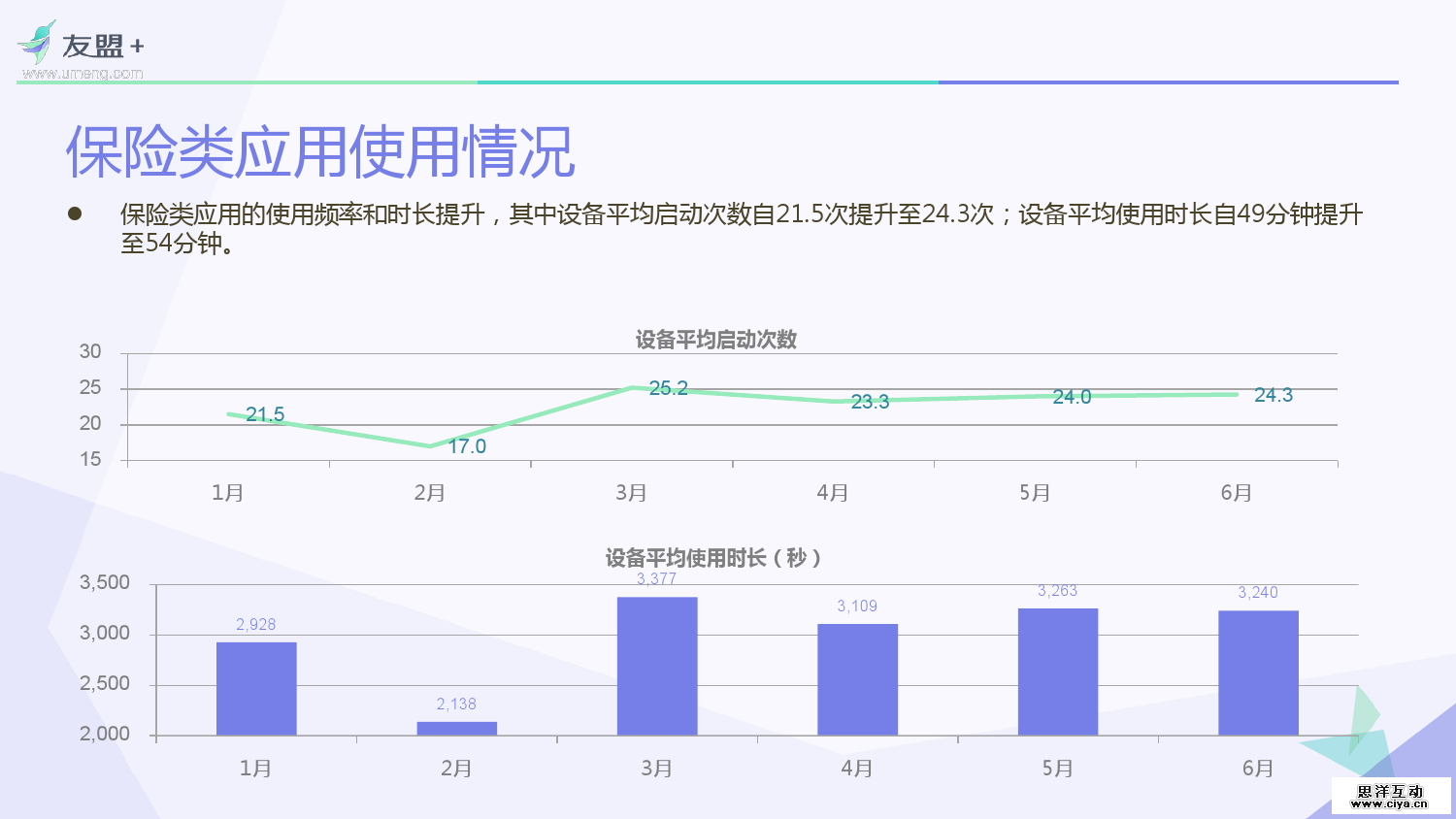
Task: Click the 1月 bar labeled 2,928
Action: tap(255, 689)
